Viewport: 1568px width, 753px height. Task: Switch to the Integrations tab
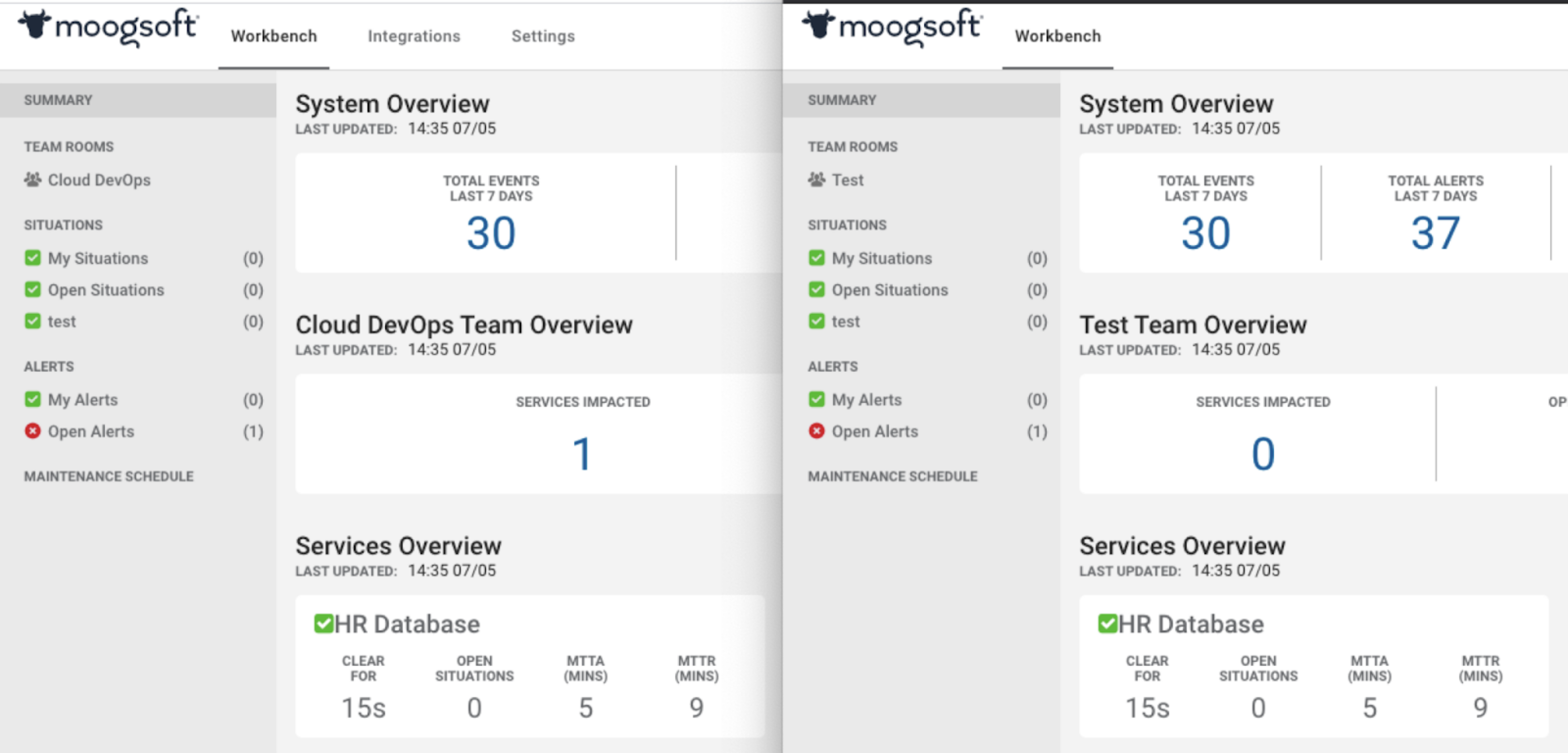pos(414,37)
